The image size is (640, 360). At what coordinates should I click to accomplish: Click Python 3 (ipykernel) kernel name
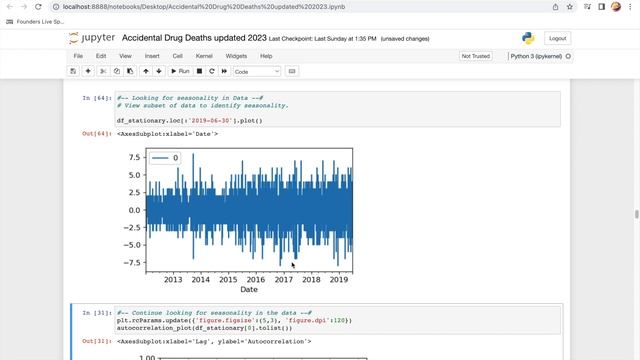click(x=536, y=56)
